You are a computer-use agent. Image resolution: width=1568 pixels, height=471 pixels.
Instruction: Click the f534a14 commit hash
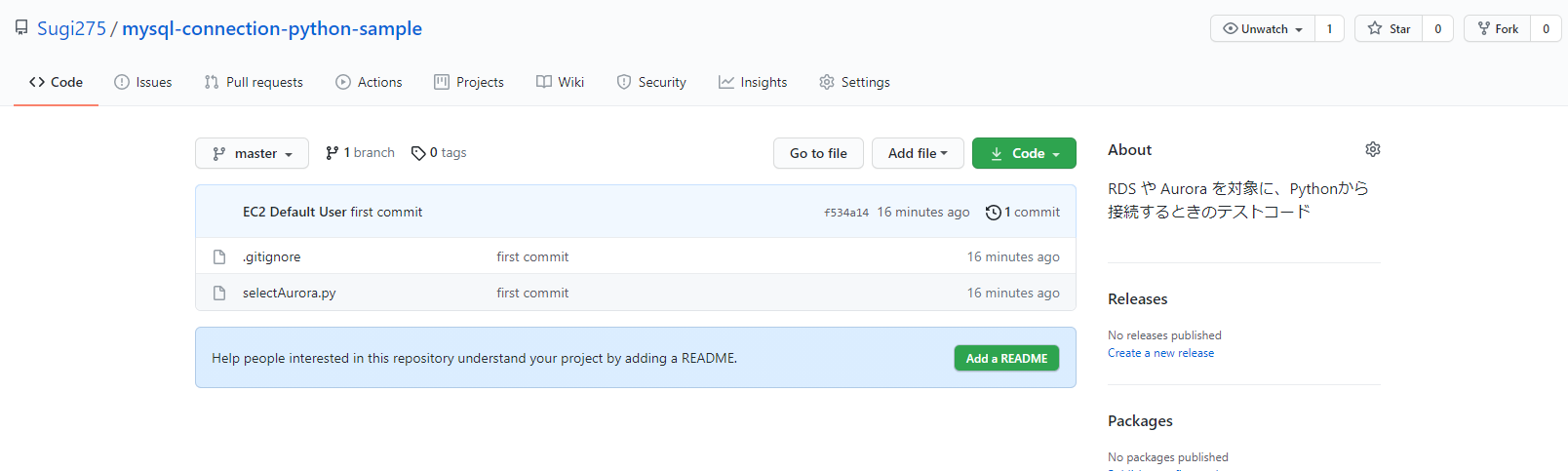pyautogui.click(x=845, y=213)
